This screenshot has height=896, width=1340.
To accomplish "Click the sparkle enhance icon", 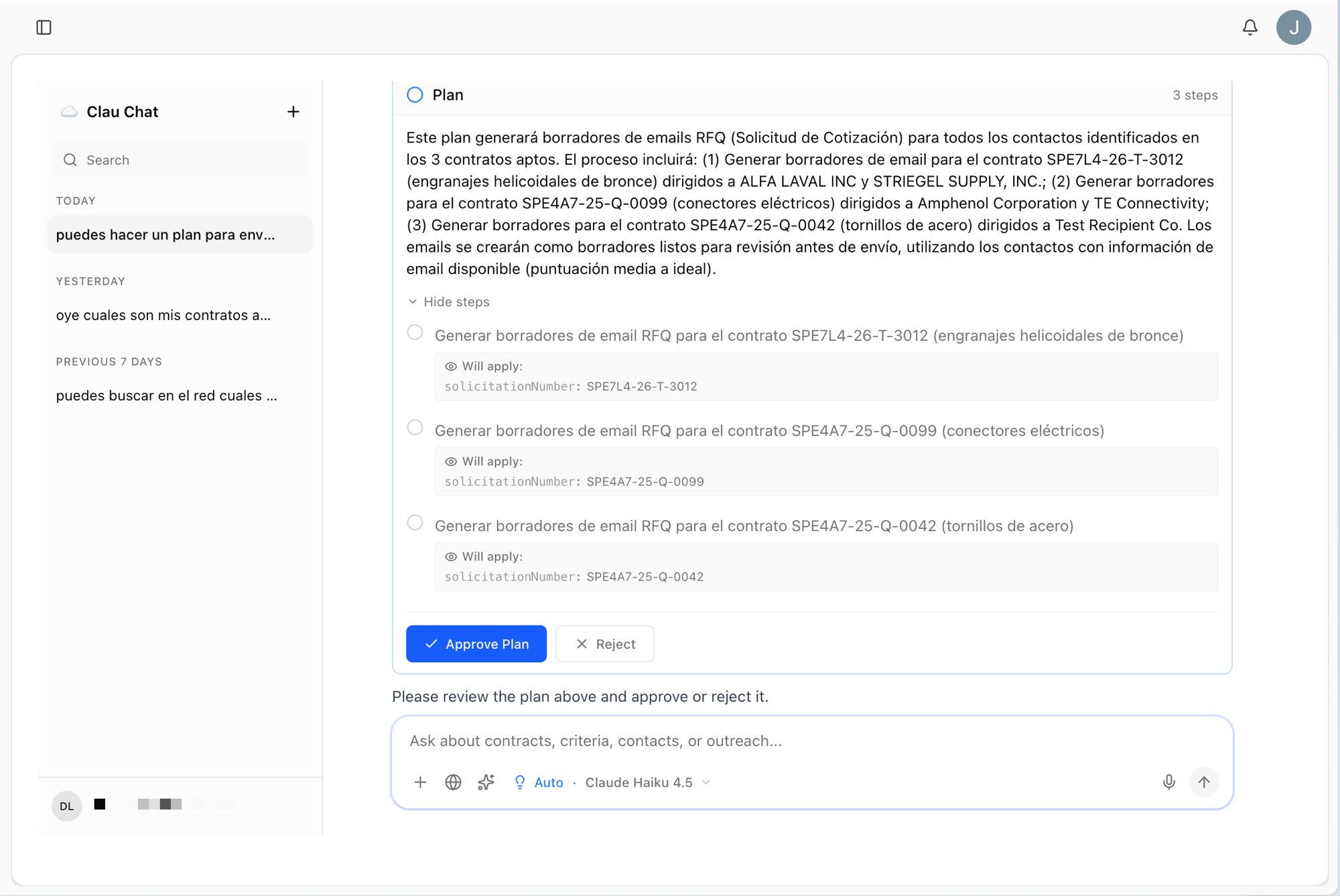I will (486, 782).
